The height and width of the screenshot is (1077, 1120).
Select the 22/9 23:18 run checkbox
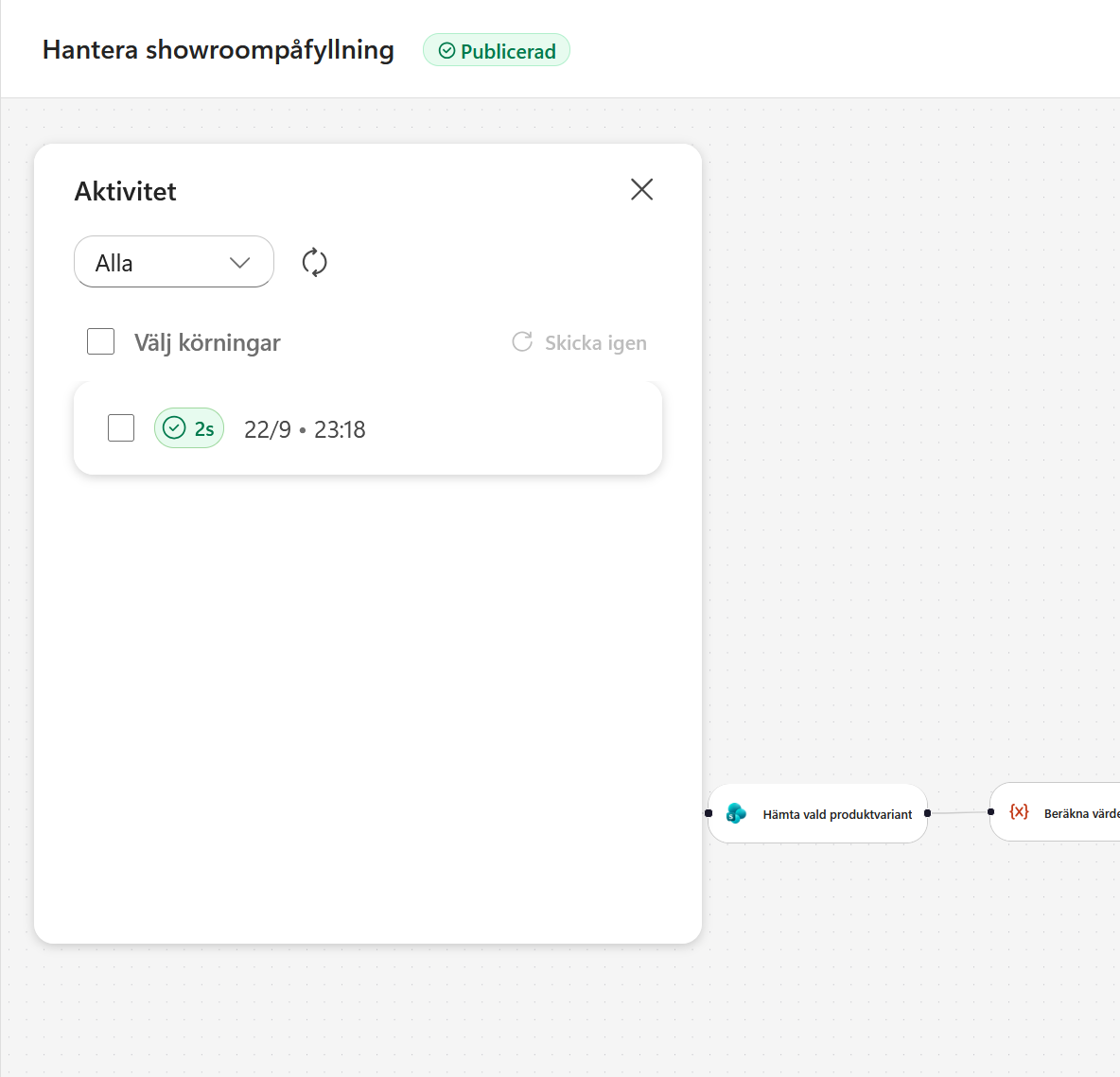[121, 427]
